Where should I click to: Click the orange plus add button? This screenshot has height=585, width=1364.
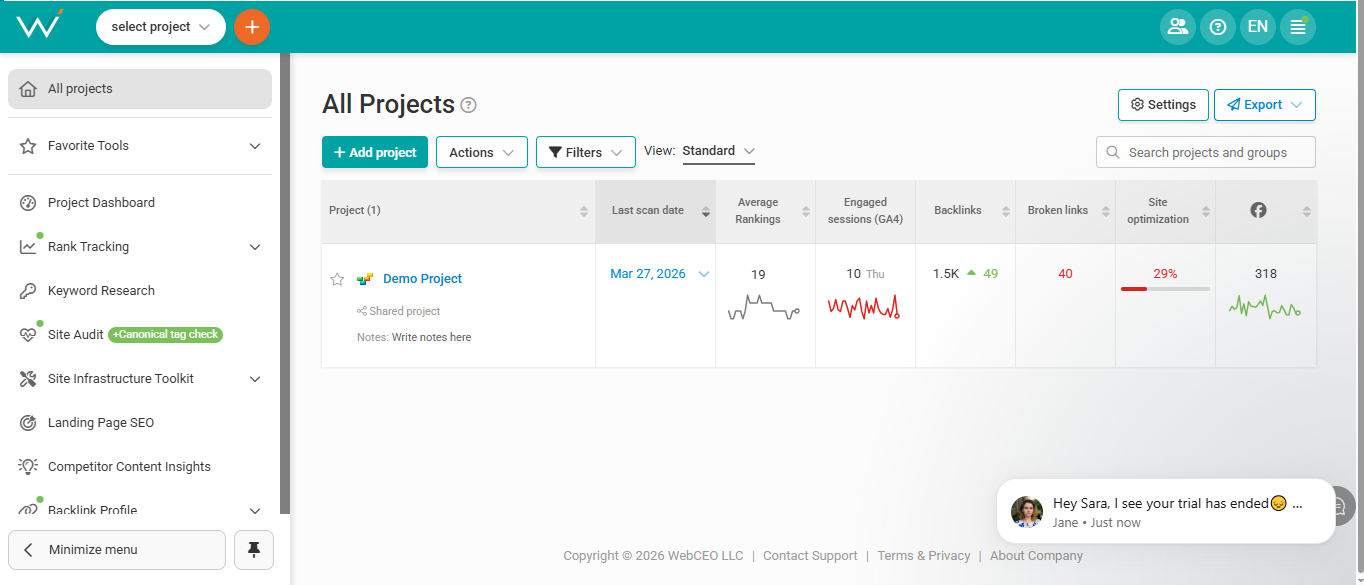click(x=252, y=27)
